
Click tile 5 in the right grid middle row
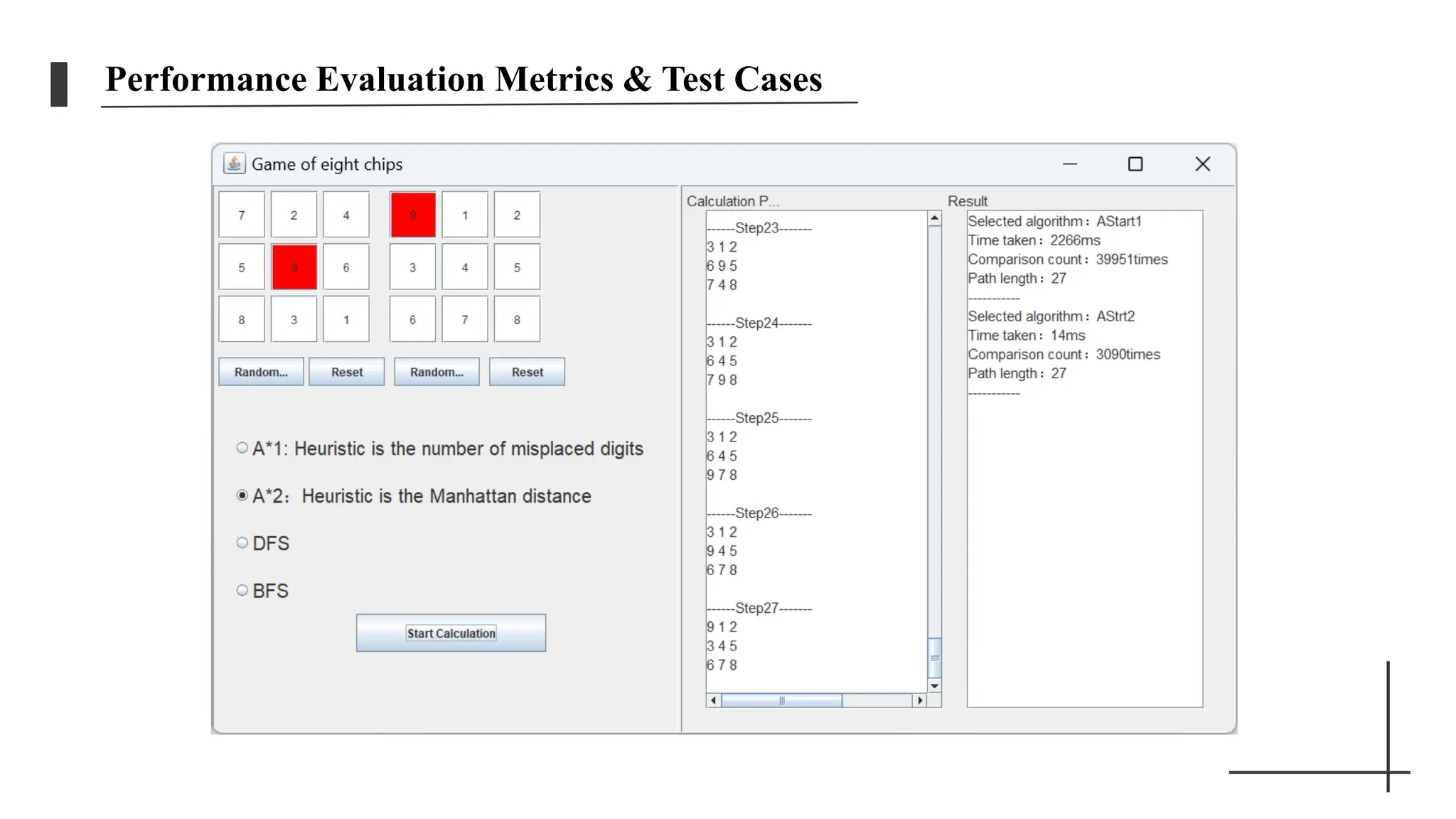coord(517,267)
